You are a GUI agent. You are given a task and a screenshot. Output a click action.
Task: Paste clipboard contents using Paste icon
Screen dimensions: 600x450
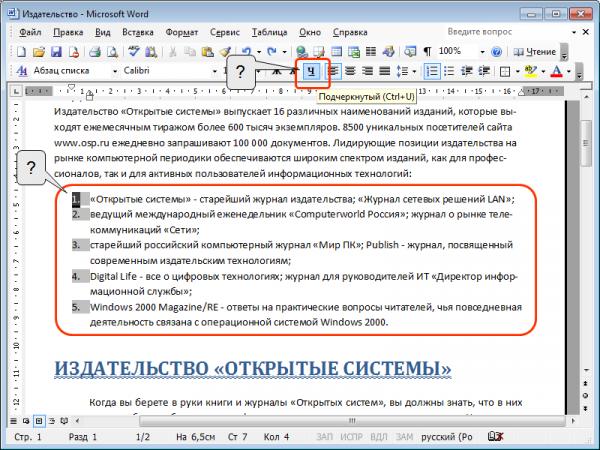click(x=207, y=52)
